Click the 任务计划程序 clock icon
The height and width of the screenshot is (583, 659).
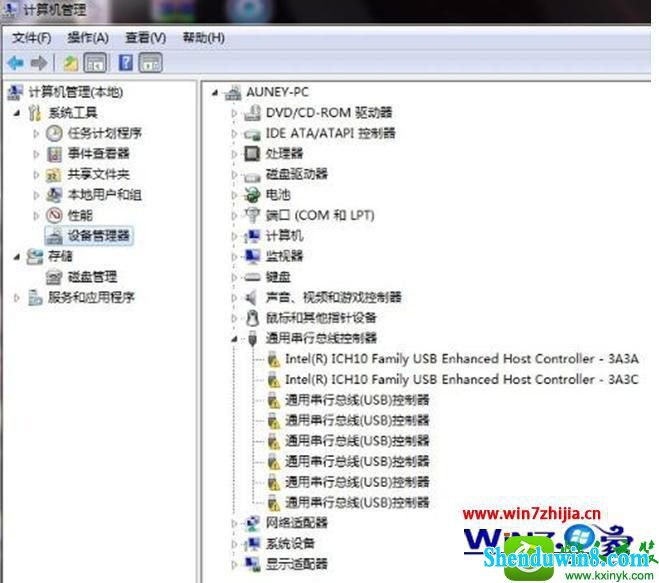pos(54,134)
